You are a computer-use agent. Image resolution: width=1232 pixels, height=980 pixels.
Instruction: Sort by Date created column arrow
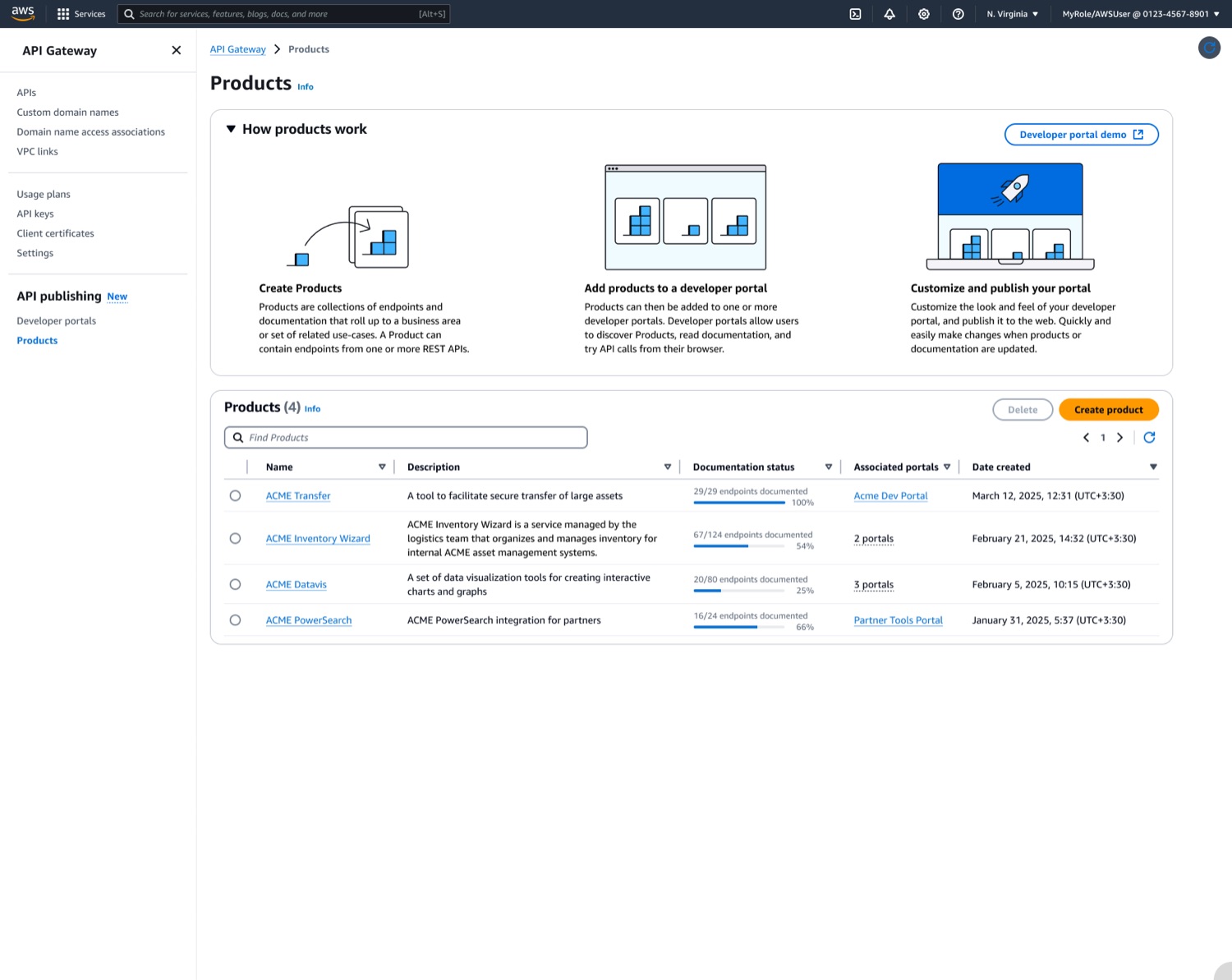pos(1153,467)
